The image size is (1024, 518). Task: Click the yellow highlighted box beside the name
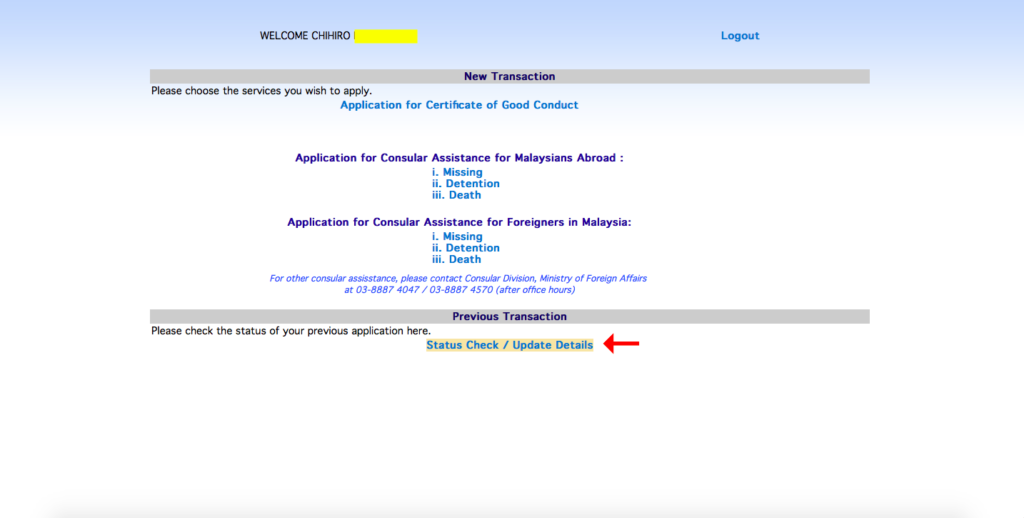pos(386,36)
